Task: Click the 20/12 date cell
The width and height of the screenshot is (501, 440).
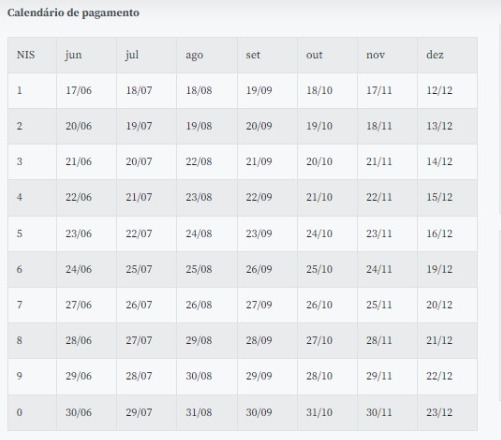Action: coord(447,305)
